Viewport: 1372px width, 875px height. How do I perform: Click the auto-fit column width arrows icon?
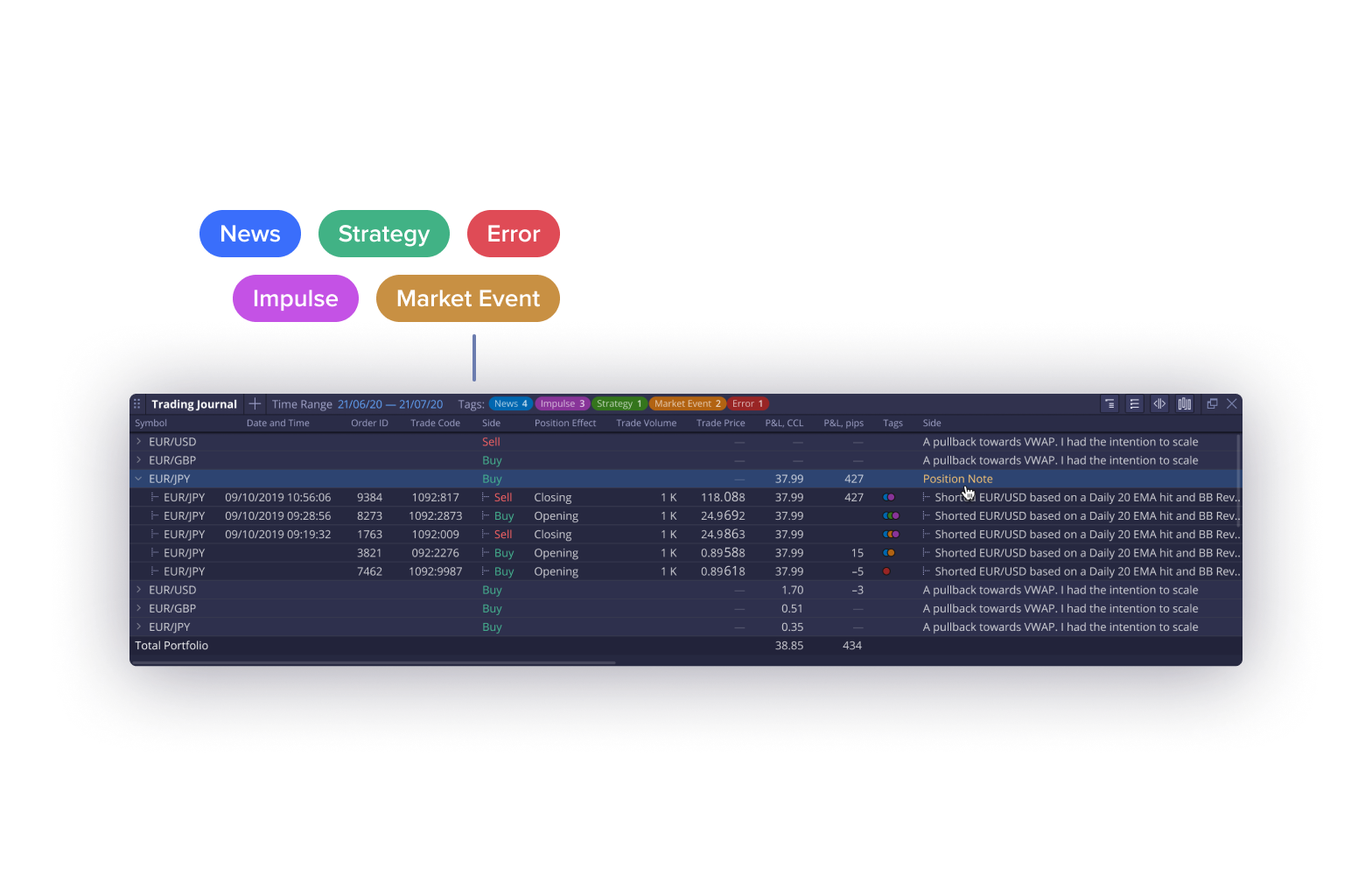[1159, 403]
